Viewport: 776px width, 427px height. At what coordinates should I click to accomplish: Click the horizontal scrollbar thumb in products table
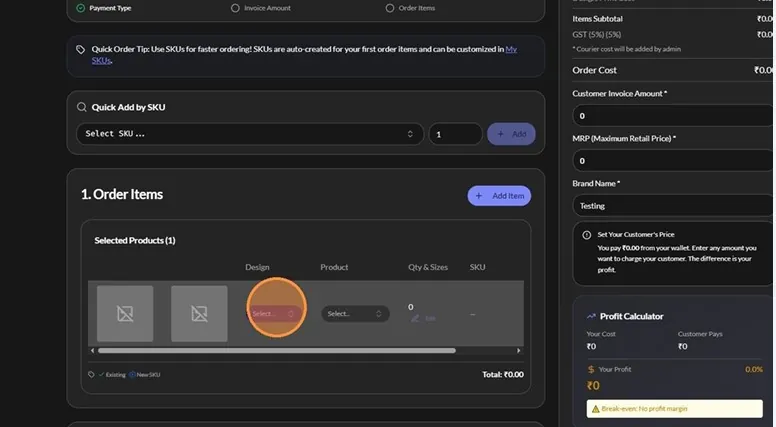[277, 350]
